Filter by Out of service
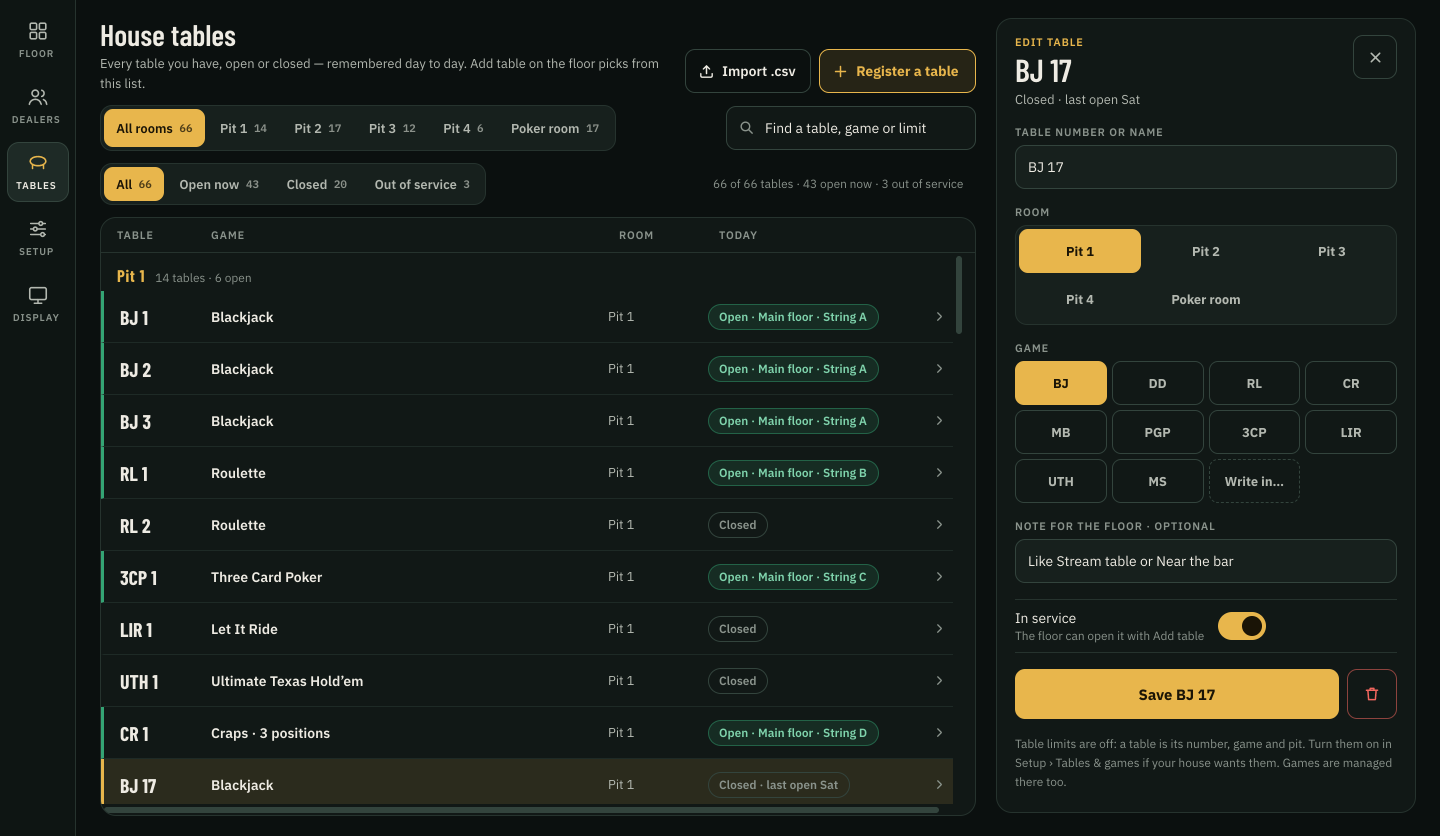This screenshot has width=1440, height=836. tap(422, 184)
